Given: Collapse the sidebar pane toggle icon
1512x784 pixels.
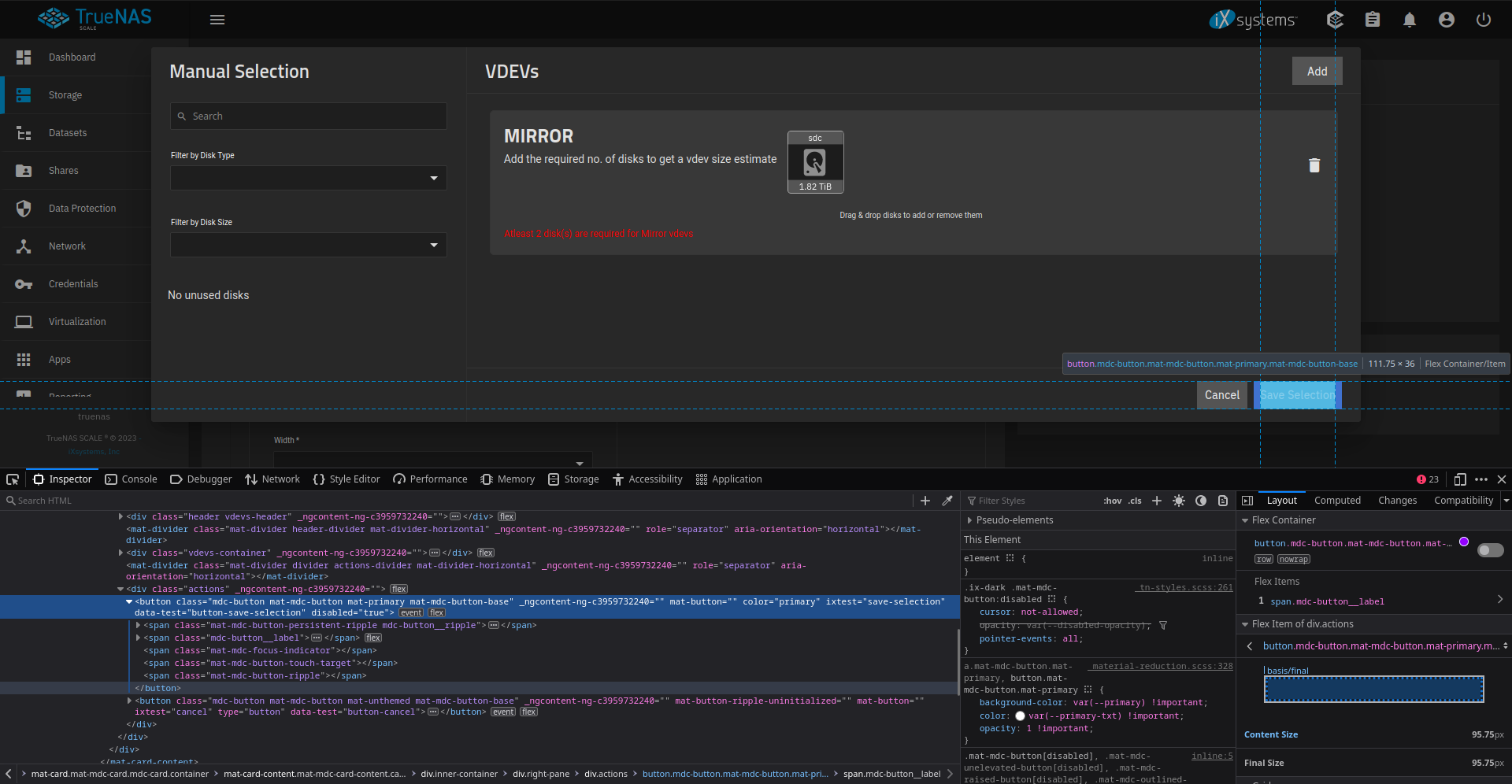Looking at the screenshot, I should coord(1247,501).
